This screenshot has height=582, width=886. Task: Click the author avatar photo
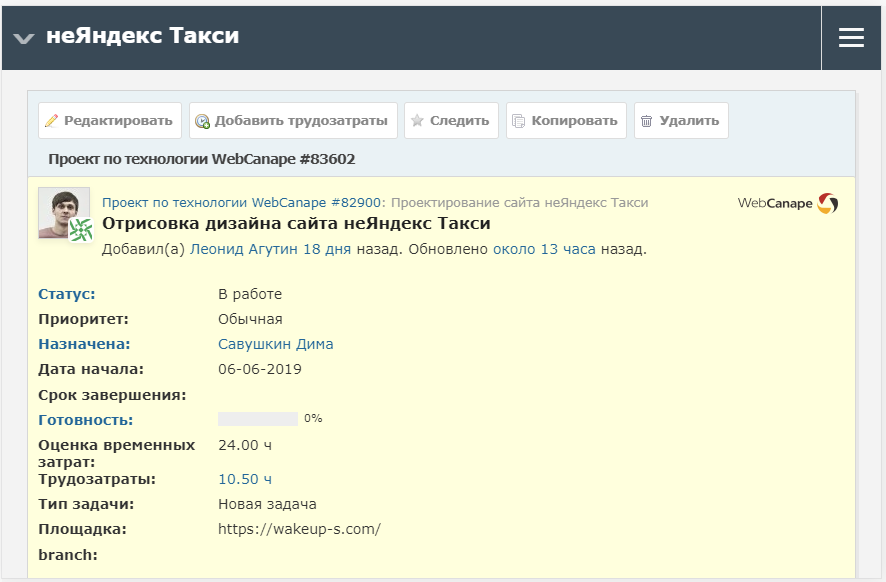click(x=64, y=212)
